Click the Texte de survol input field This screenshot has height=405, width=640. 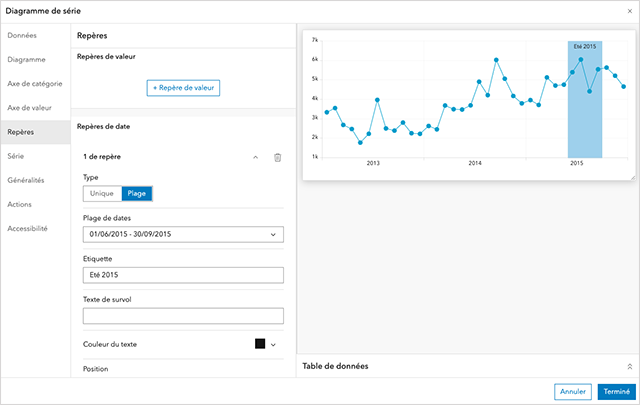pos(183,316)
